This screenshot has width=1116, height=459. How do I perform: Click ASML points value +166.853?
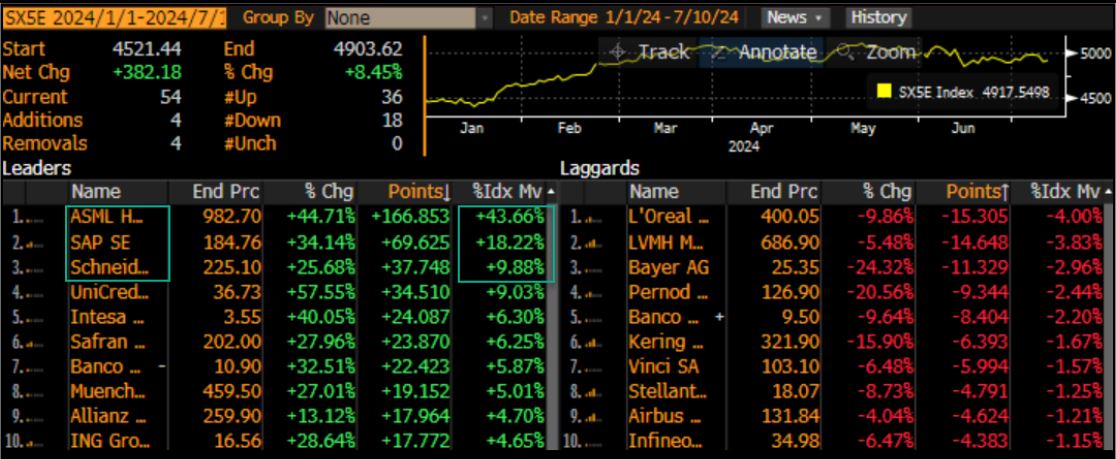click(x=411, y=218)
